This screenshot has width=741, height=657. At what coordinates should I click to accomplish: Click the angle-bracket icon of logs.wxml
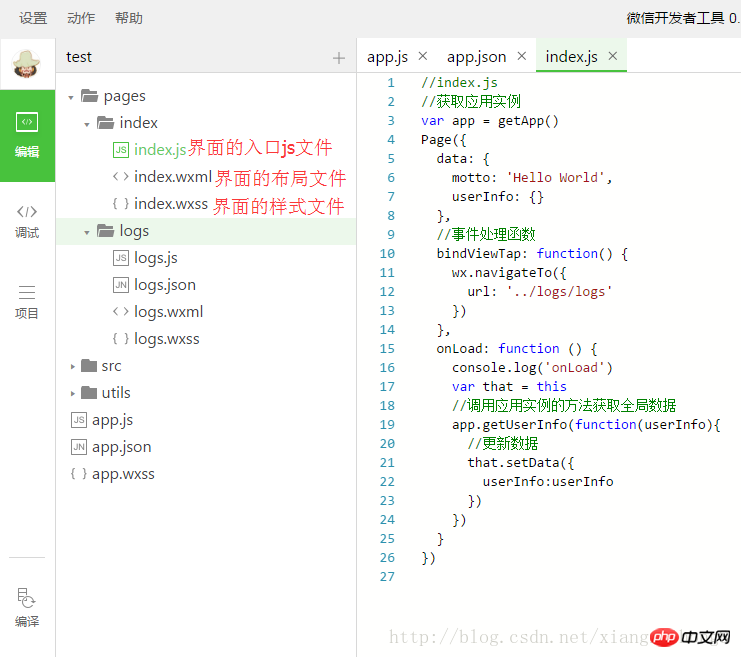121,311
